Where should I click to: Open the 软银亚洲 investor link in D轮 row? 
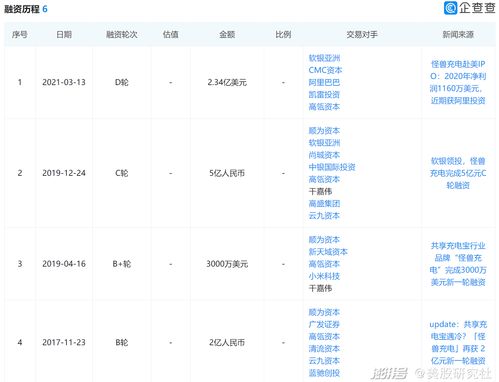[324, 58]
